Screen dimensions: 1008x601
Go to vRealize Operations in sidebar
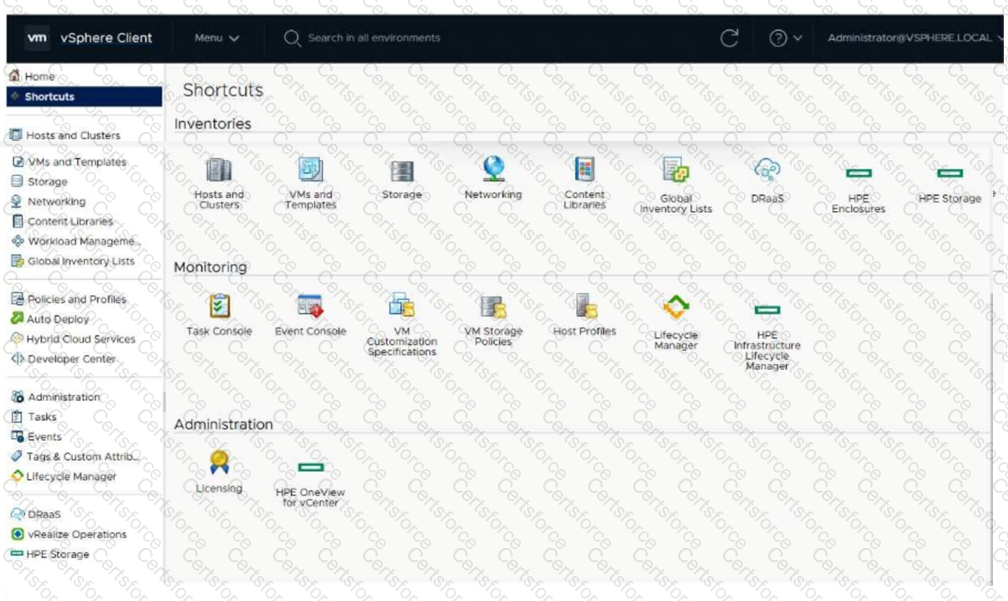point(76,534)
